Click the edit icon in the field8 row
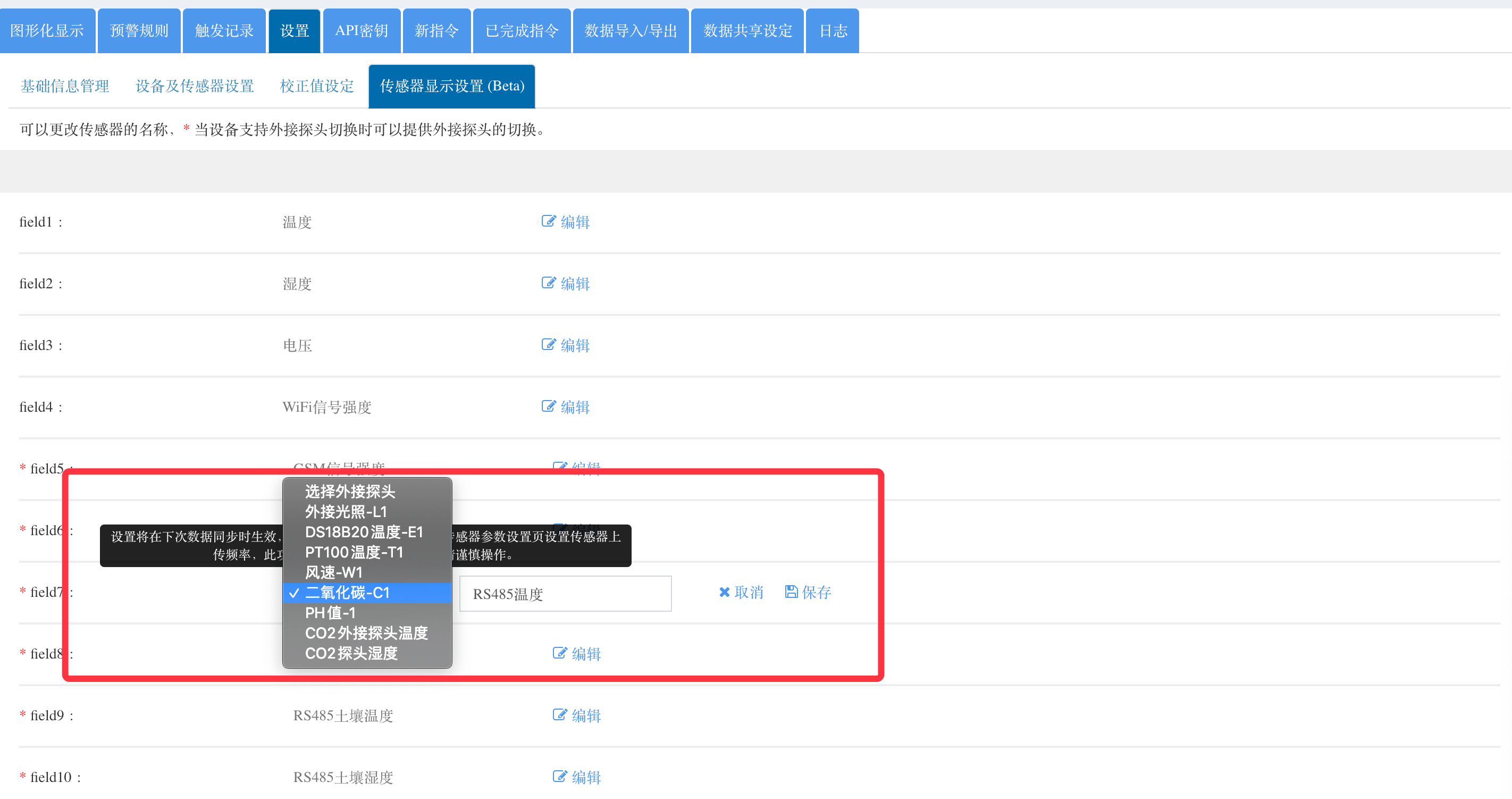 click(559, 653)
